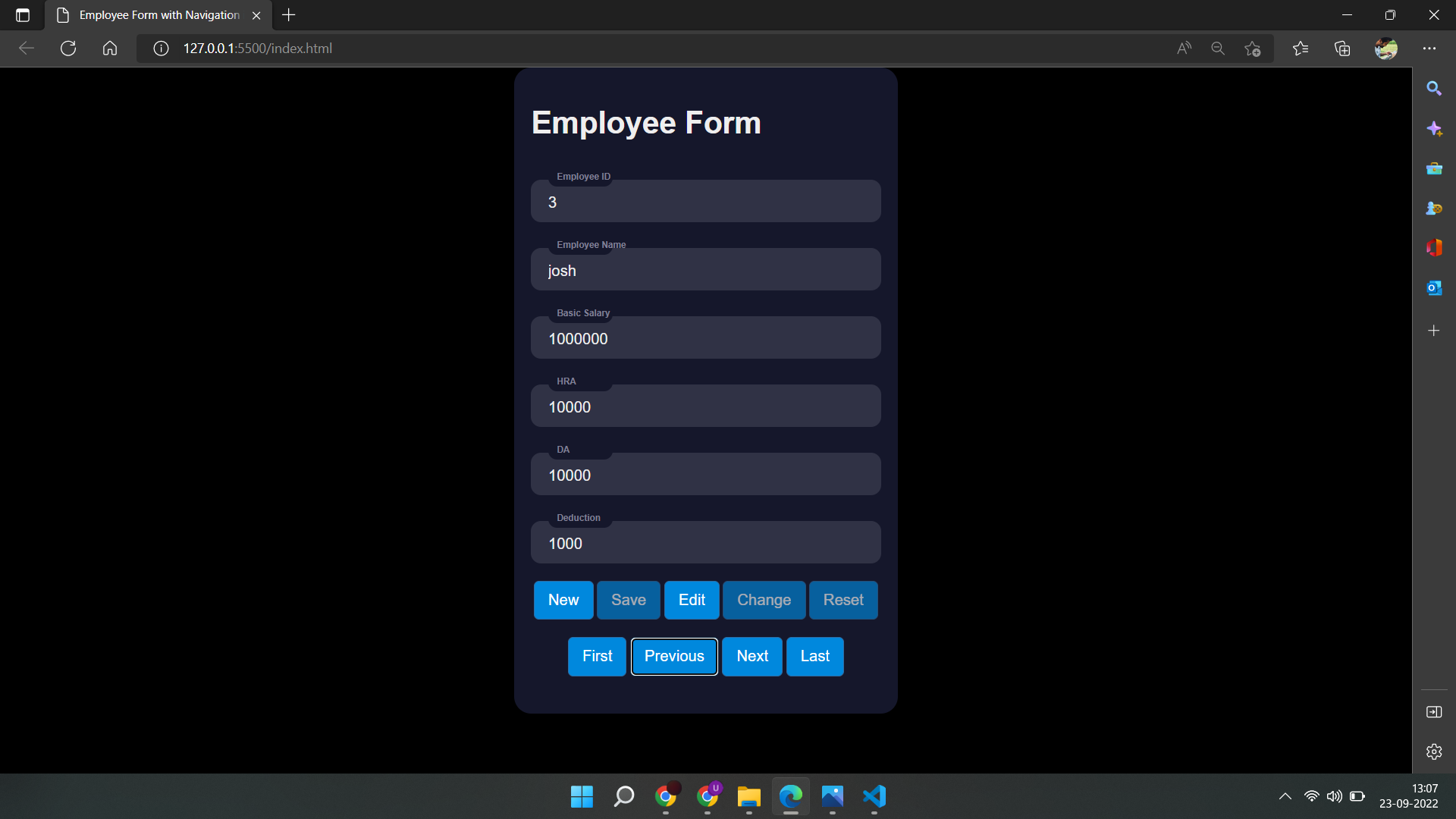Click the zoom-out magnifier in the toolbar
The width and height of the screenshot is (1456, 819).
tap(1218, 48)
